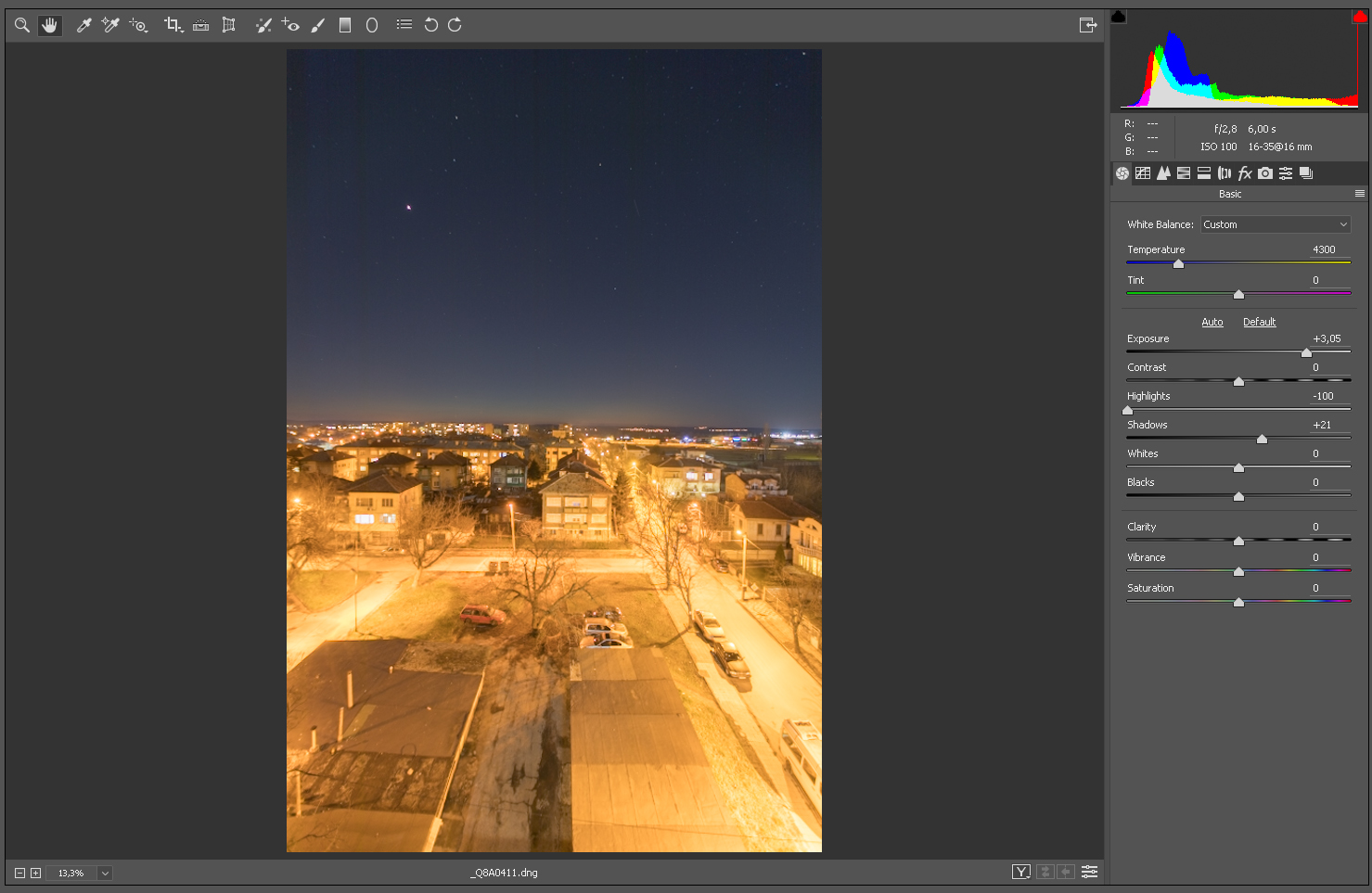
Task: Select the Graduated Filter tool
Action: (x=345, y=25)
